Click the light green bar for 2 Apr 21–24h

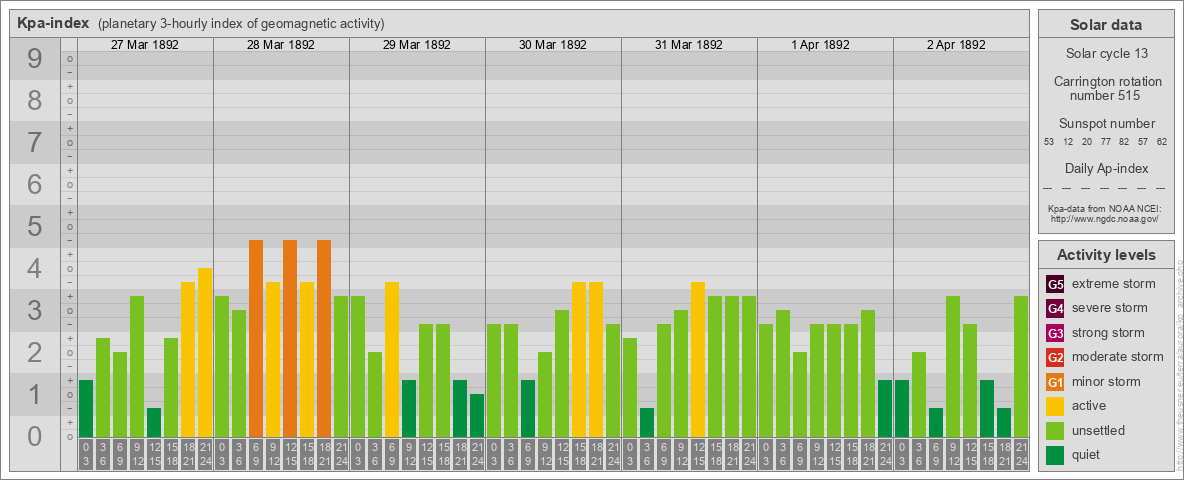tap(1020, 367)
